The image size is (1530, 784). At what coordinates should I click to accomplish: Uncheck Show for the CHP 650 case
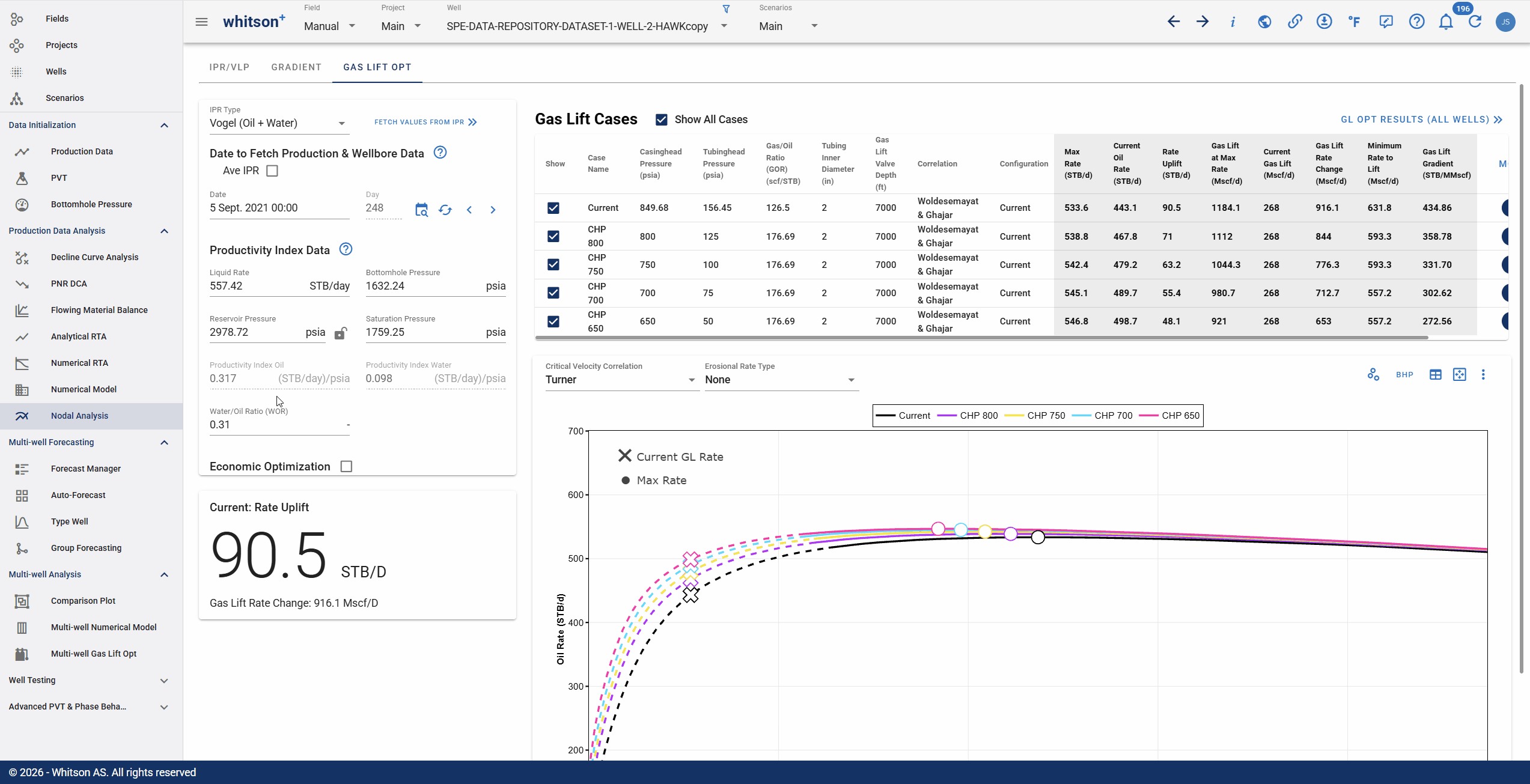tap(553, 321)
